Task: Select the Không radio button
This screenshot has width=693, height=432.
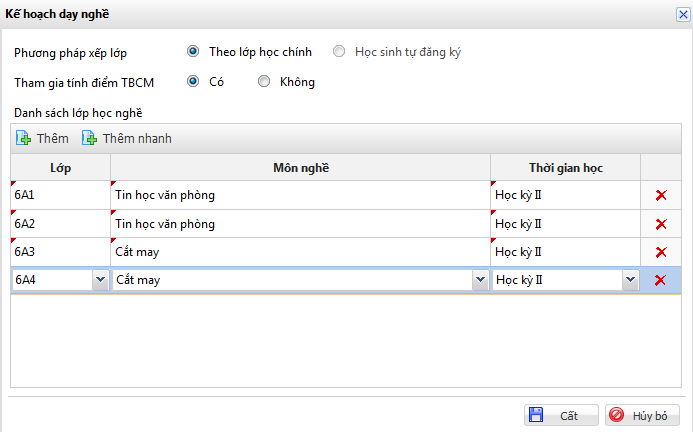Action: point(264,82)
